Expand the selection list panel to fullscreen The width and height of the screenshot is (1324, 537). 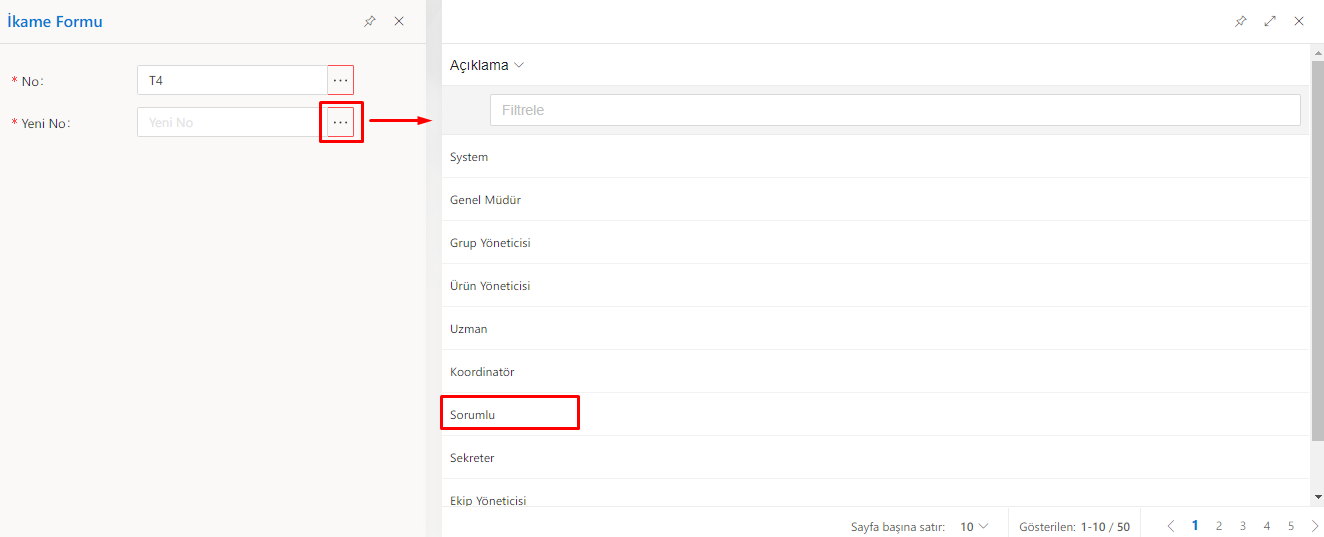pos(1270,21)
